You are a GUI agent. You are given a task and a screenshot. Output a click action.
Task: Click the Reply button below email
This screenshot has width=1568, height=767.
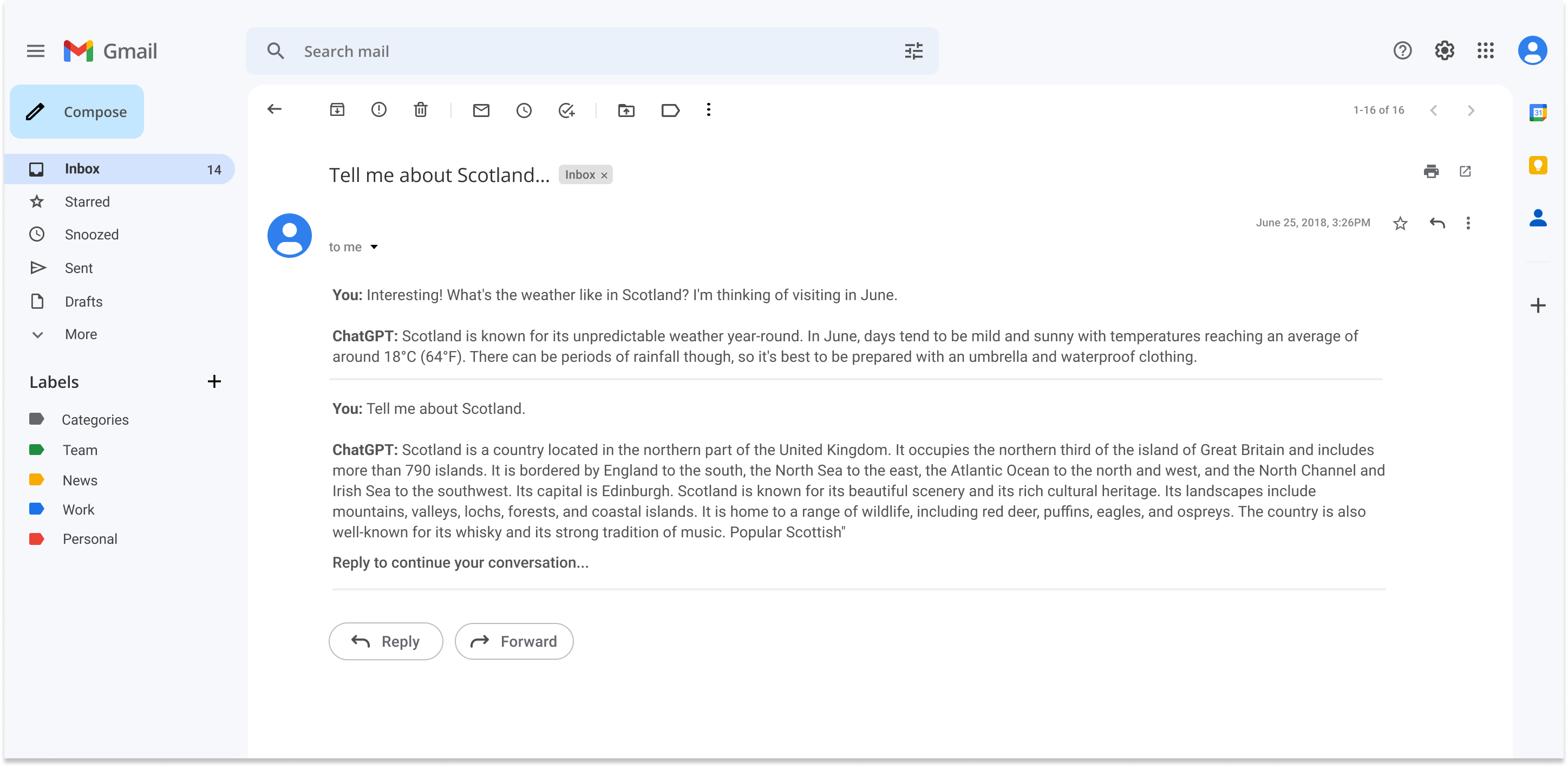click(x=385, y=641)
